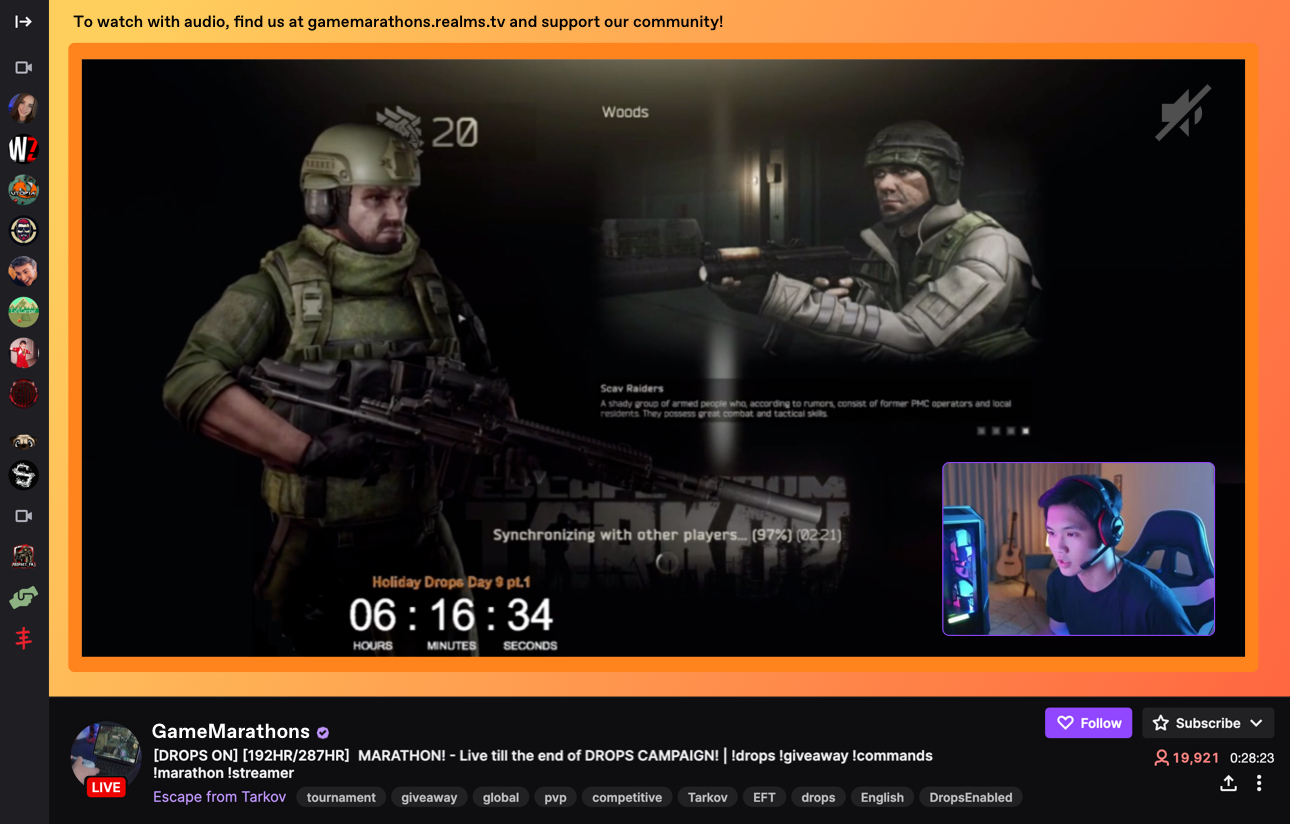The height and width of the screenshot is (824, 1290).
Task: Select the 'pvp' tag
Action: [x=555, y=797]
